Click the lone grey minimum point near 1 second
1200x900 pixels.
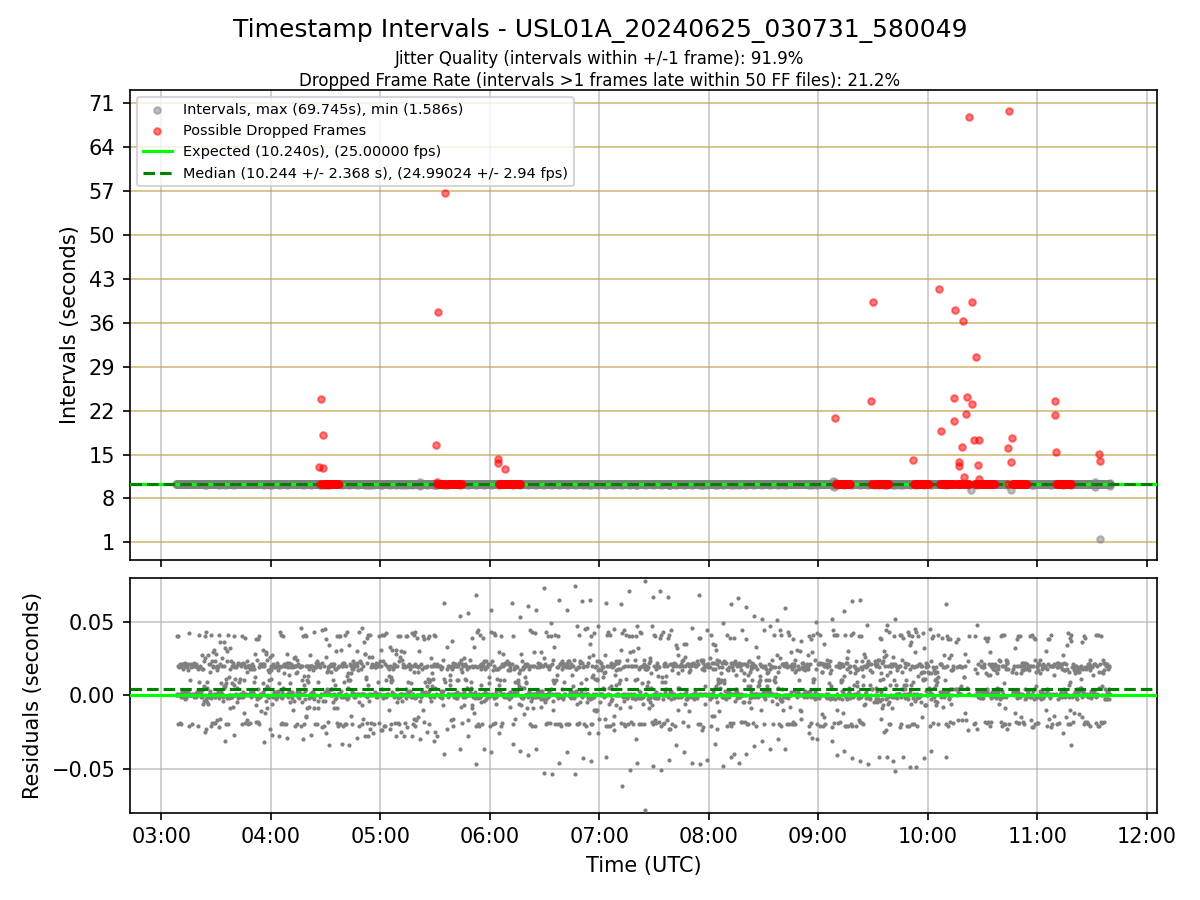pyautogui.click(x=1100, y=539)
